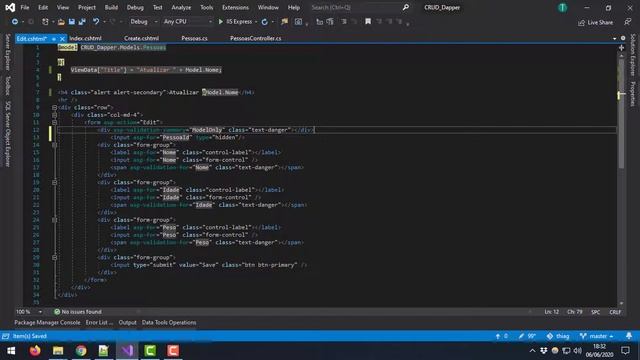
Task: Click the Save All icon
Action: 82,22
